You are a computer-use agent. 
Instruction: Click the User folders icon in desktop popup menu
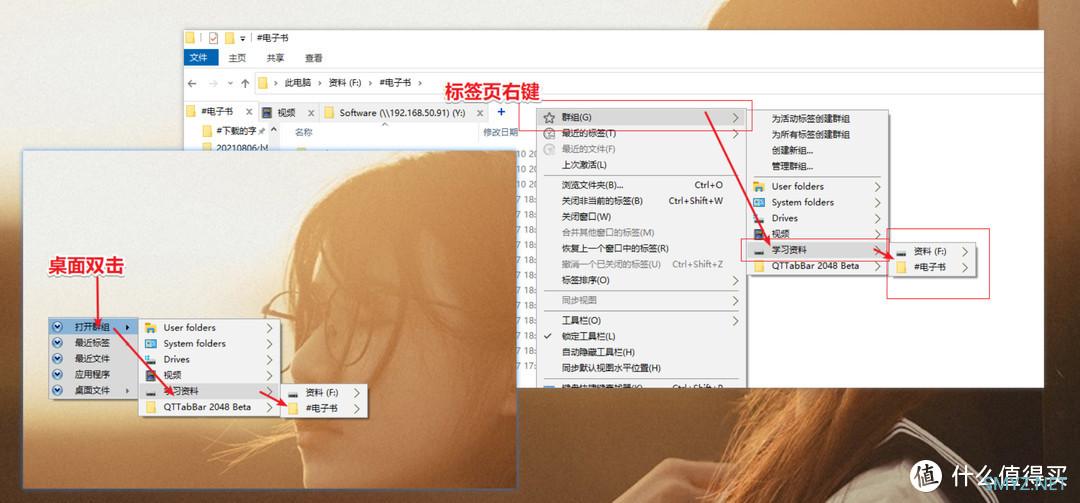click(x=151, y=328)
